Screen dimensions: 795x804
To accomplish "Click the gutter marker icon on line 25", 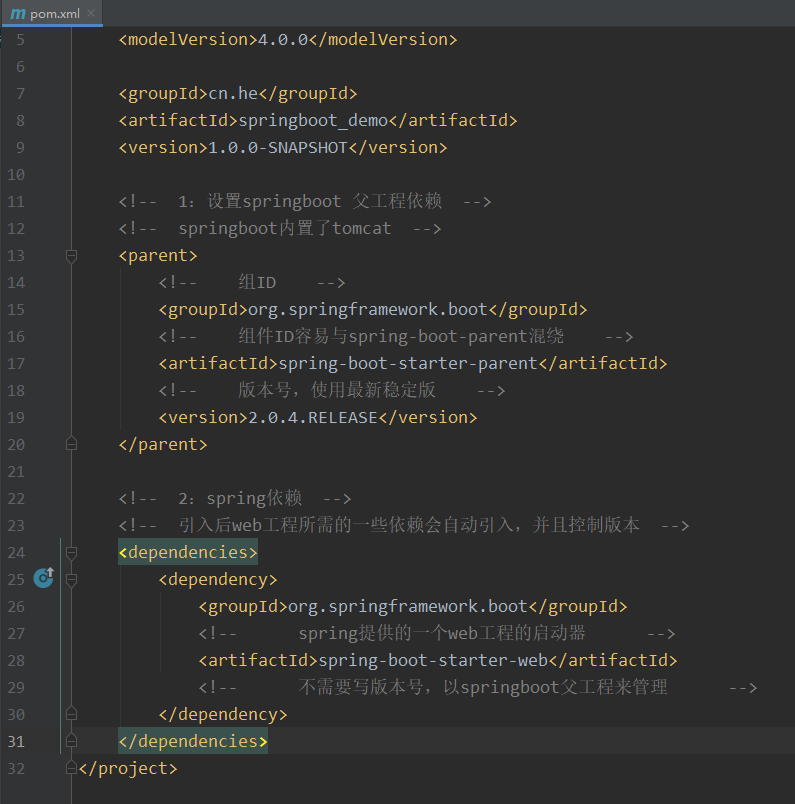I will 43,578.
